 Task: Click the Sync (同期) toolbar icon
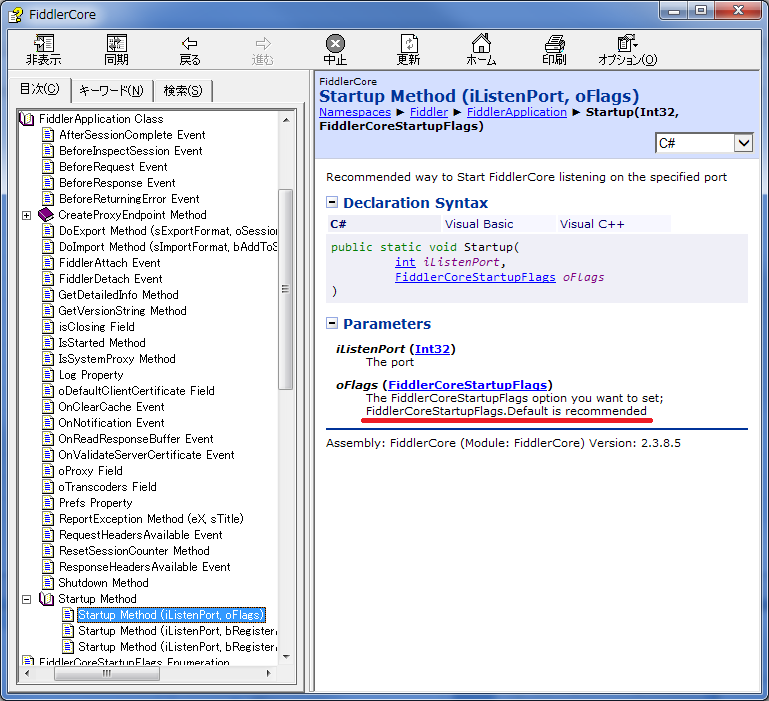[117, 43]
